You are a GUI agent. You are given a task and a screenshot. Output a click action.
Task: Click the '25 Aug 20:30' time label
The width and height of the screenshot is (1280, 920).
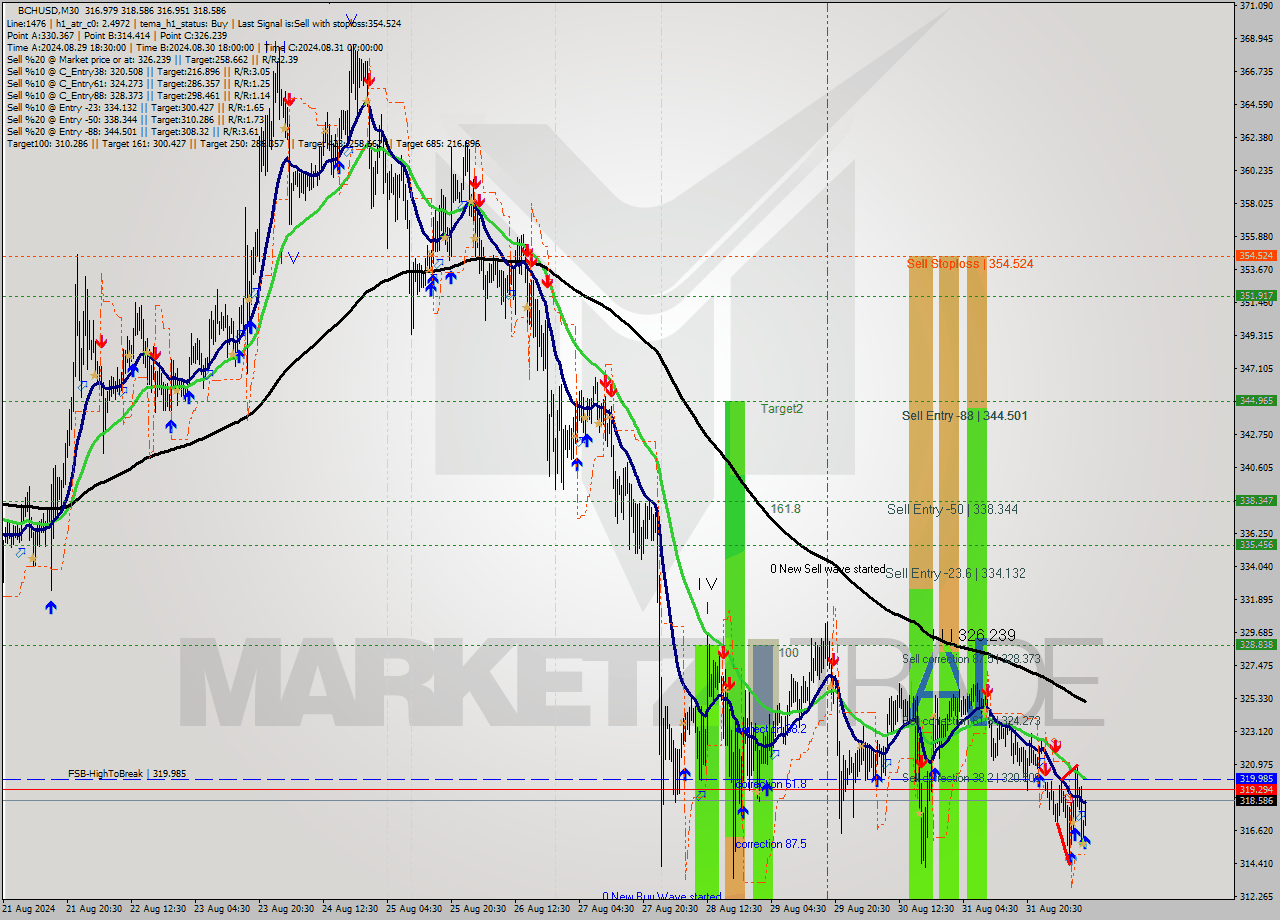pos(478,909)
